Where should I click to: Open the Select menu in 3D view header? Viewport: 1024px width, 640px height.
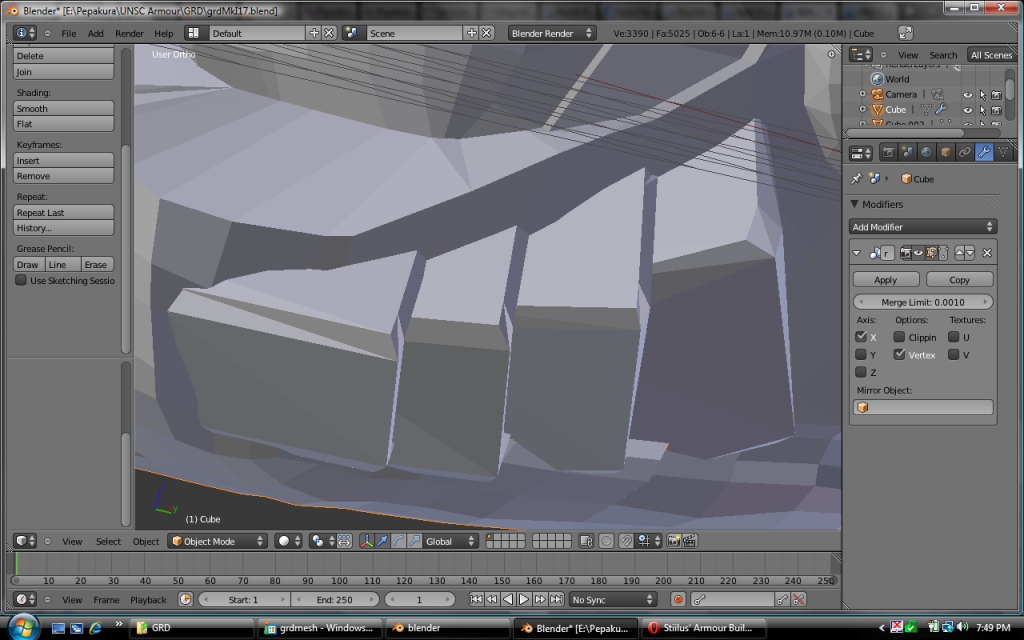click(x=108, y=541)
